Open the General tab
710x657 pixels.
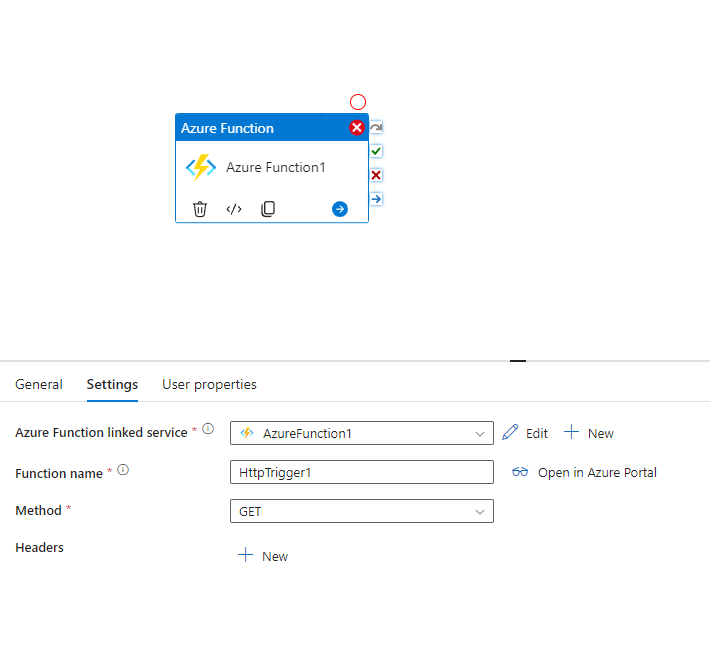[39, 384]
